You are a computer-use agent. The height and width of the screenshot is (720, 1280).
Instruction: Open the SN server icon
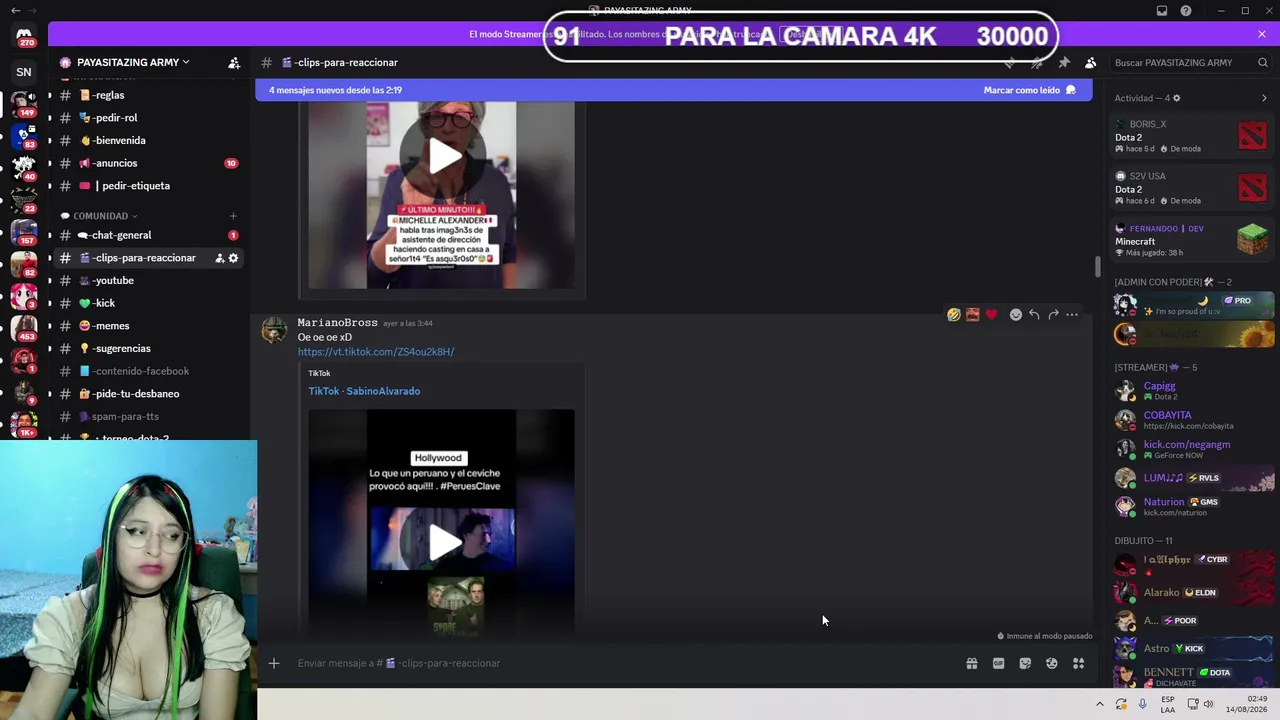coord(24,72)
